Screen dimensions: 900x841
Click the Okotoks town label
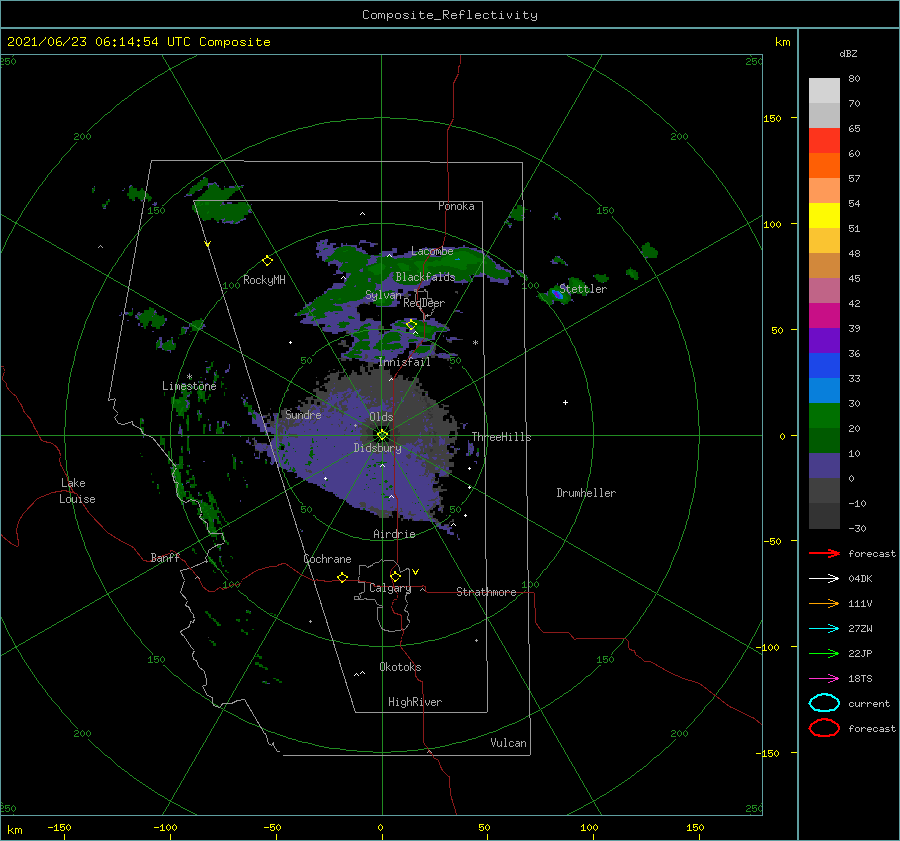[400, 667]
